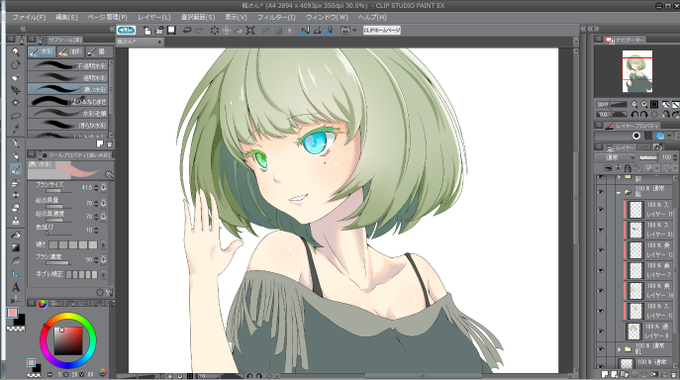680x380 pixels.
Task: Open the レイヤー(L) menu
Action: point(154,17)
